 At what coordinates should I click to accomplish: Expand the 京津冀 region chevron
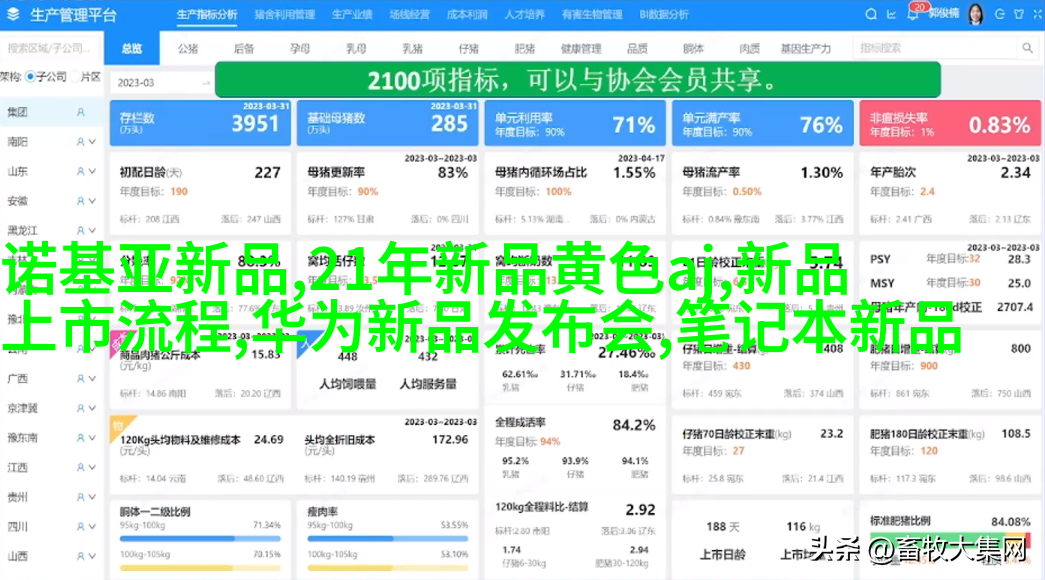coord(92,408)
